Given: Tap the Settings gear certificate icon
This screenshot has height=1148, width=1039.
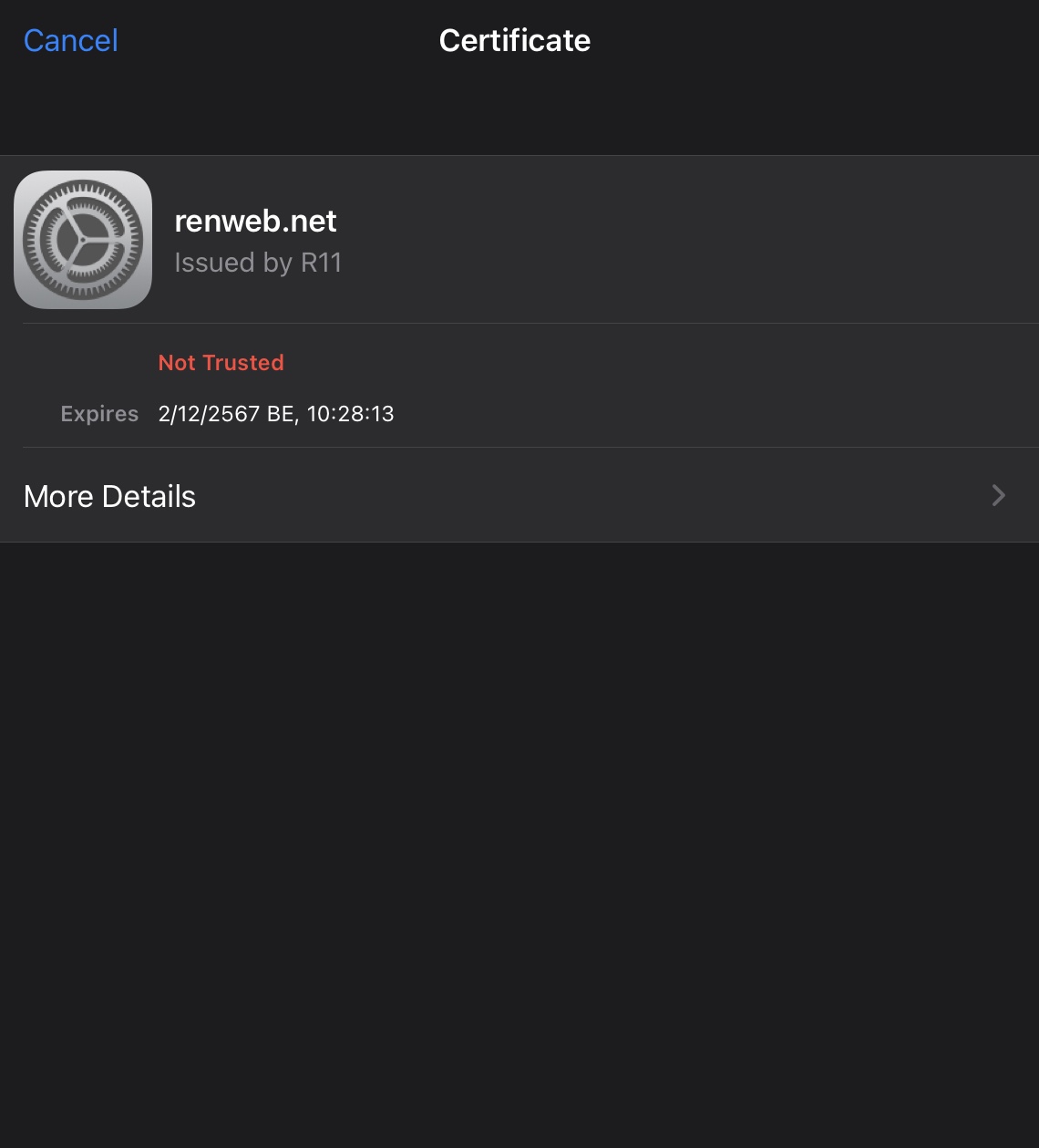Looking at the screenshot, I should pyautogui.click(x=83, y=240).
